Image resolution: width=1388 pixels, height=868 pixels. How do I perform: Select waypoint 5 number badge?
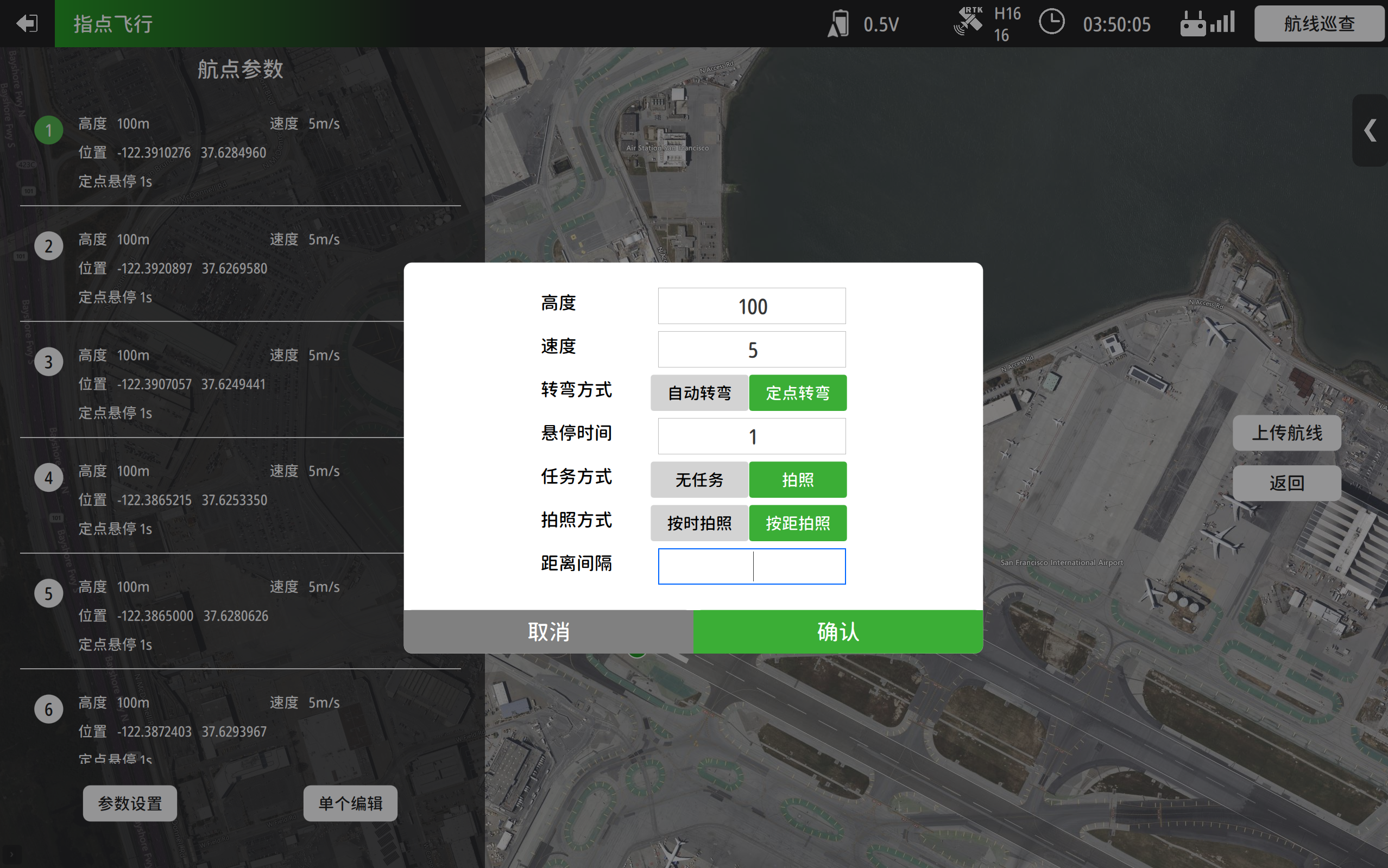click(x=49, y=593)
